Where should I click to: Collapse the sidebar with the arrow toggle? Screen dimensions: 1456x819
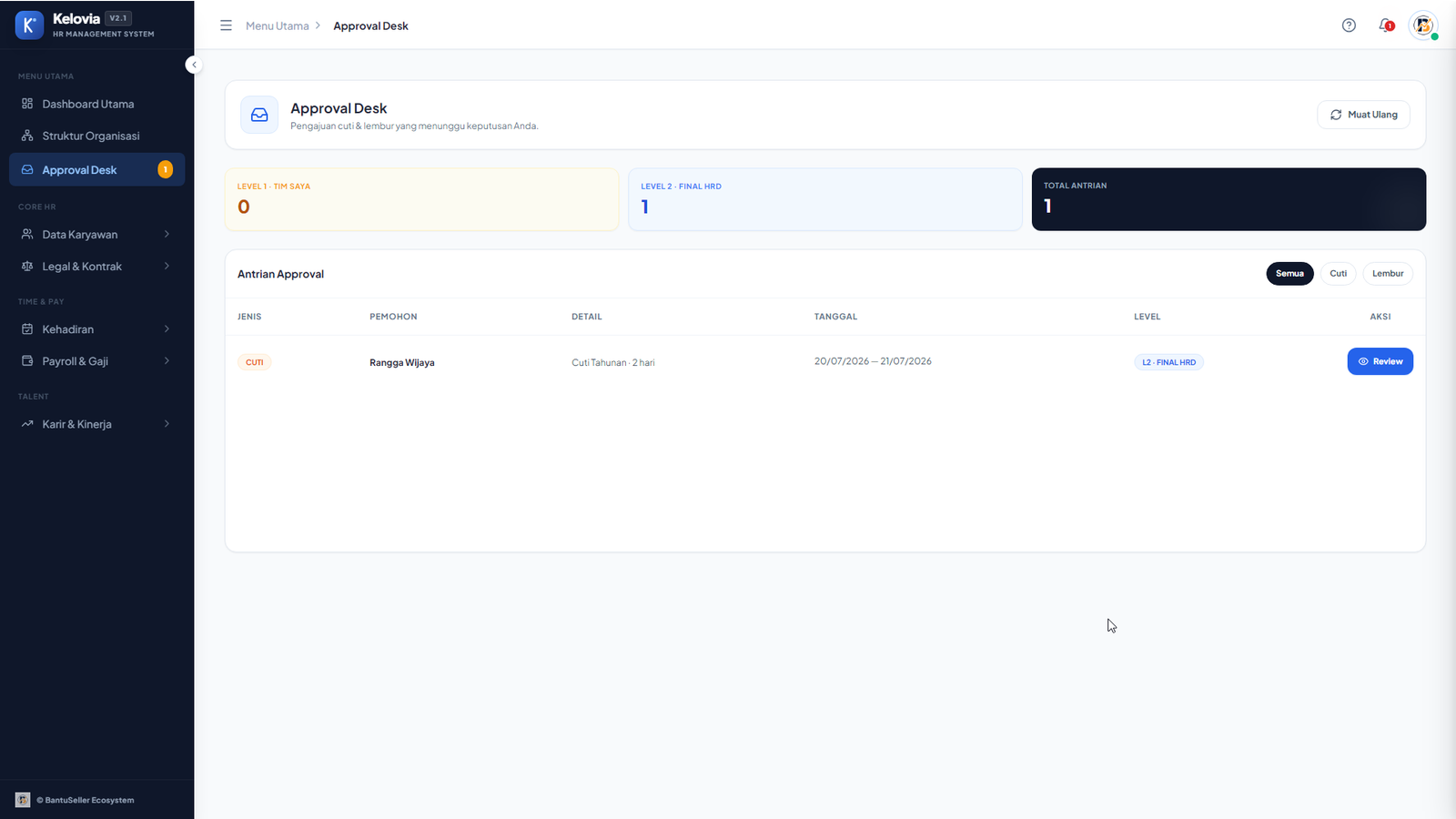[x=193, y=65]
